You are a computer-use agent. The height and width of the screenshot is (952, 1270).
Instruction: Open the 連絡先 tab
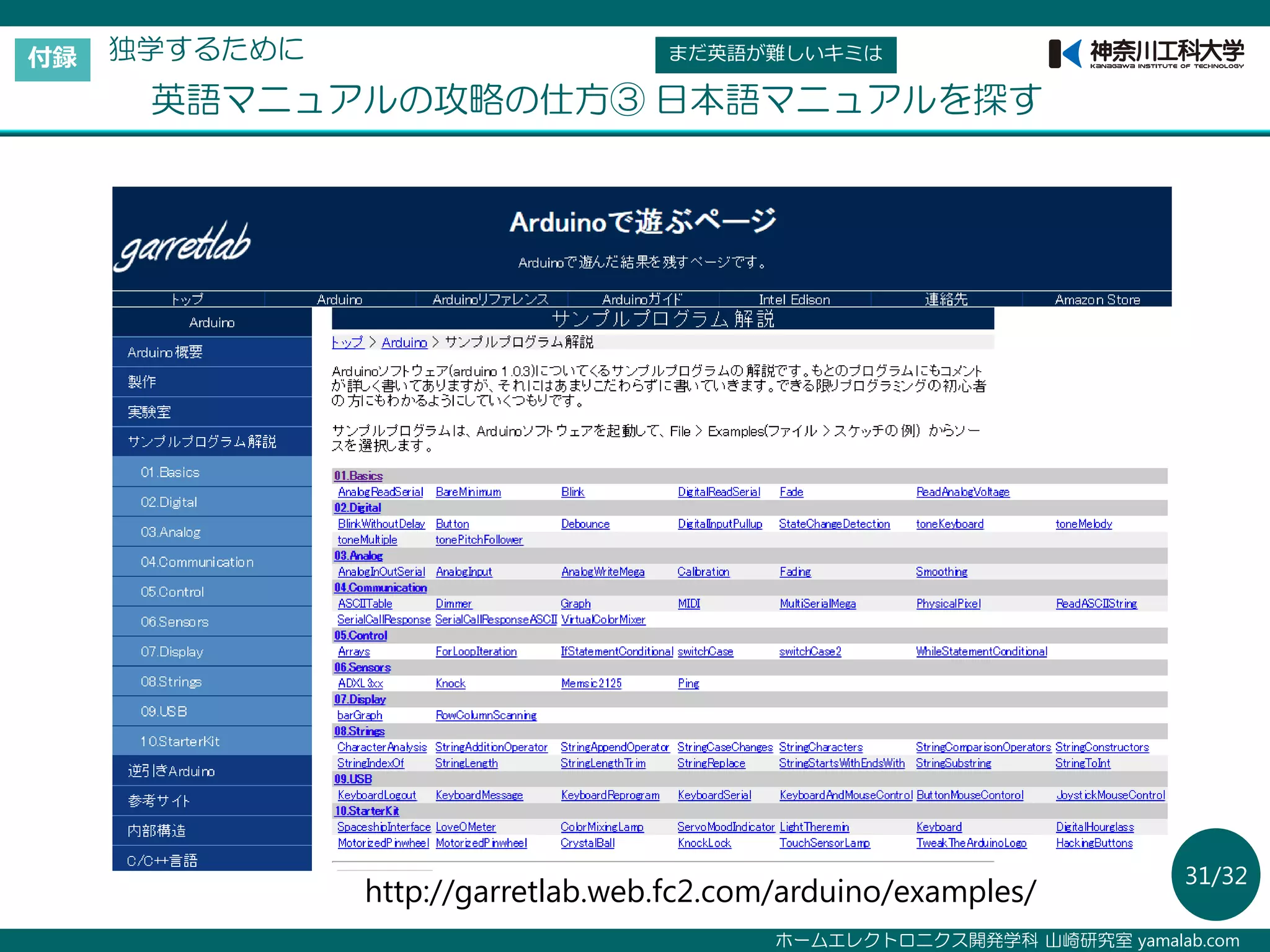point(946,299)
